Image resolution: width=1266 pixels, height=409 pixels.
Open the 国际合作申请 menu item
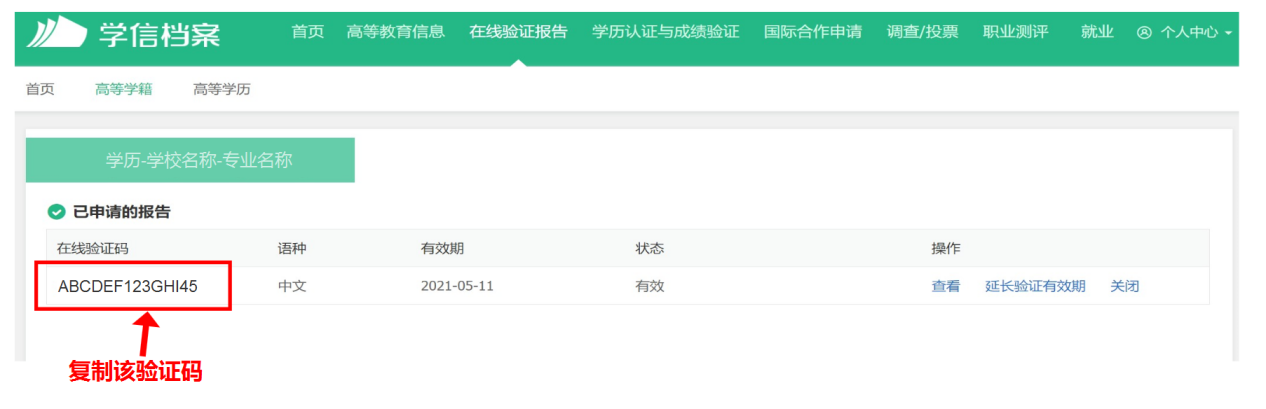pos(813,32)
